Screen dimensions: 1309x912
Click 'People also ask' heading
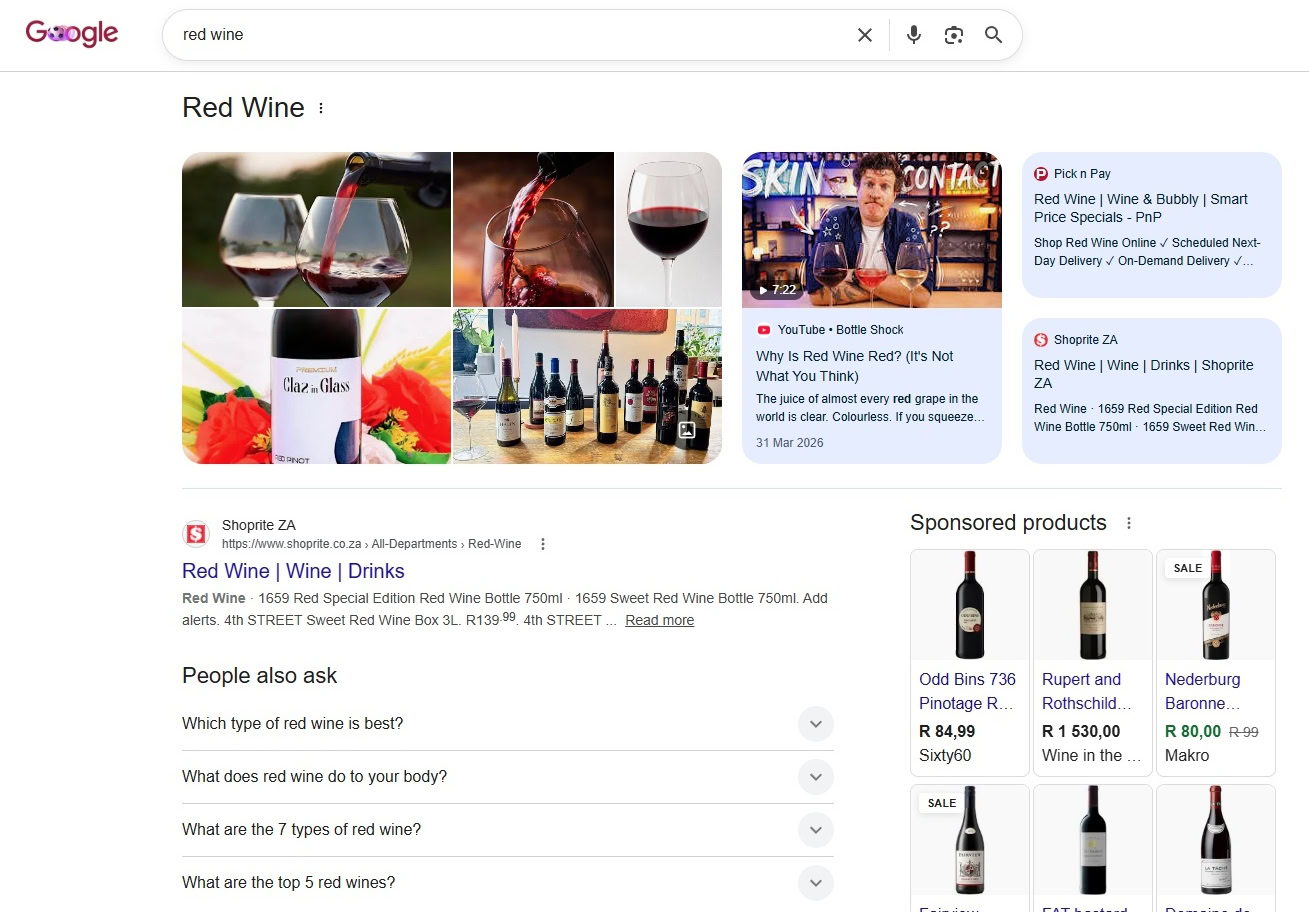260,676
